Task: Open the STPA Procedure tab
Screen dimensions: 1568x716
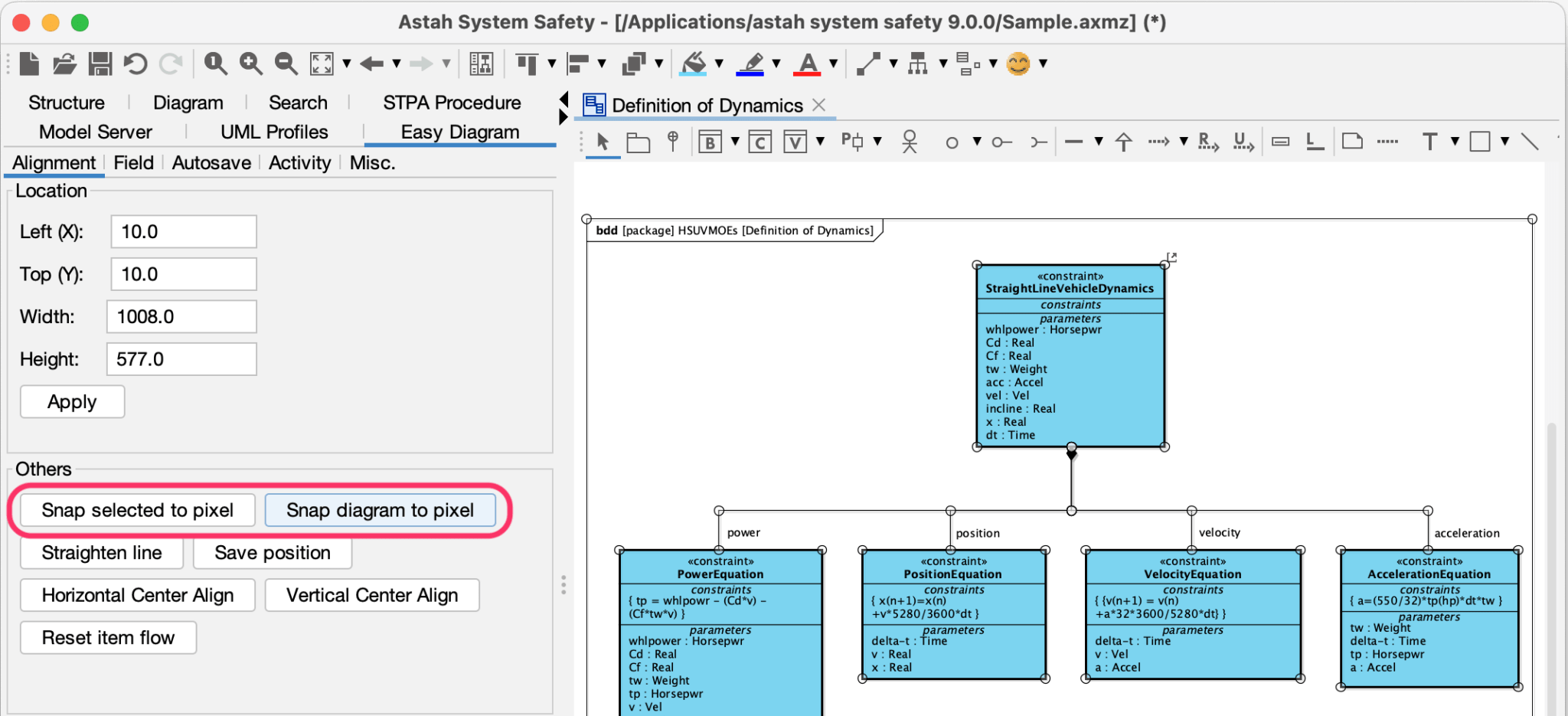Action: point(452,102)
